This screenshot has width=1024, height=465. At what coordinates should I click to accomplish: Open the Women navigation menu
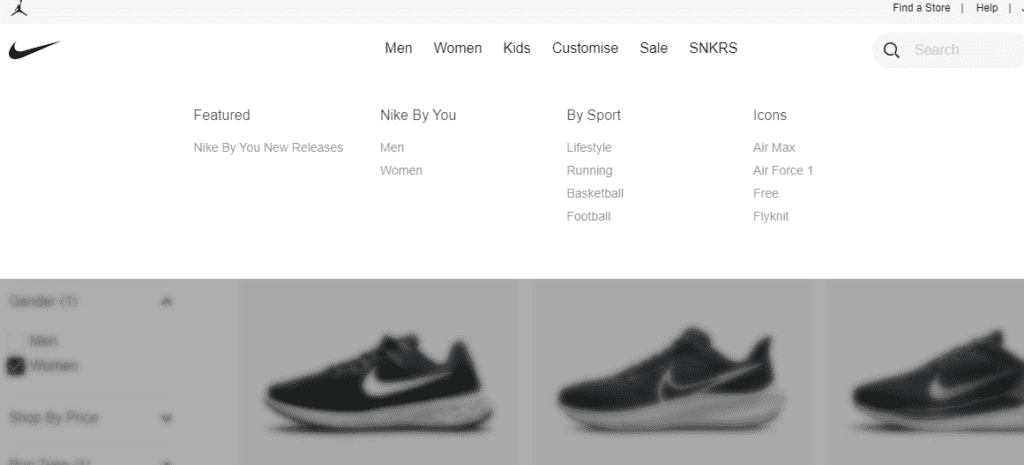point(458,48)
